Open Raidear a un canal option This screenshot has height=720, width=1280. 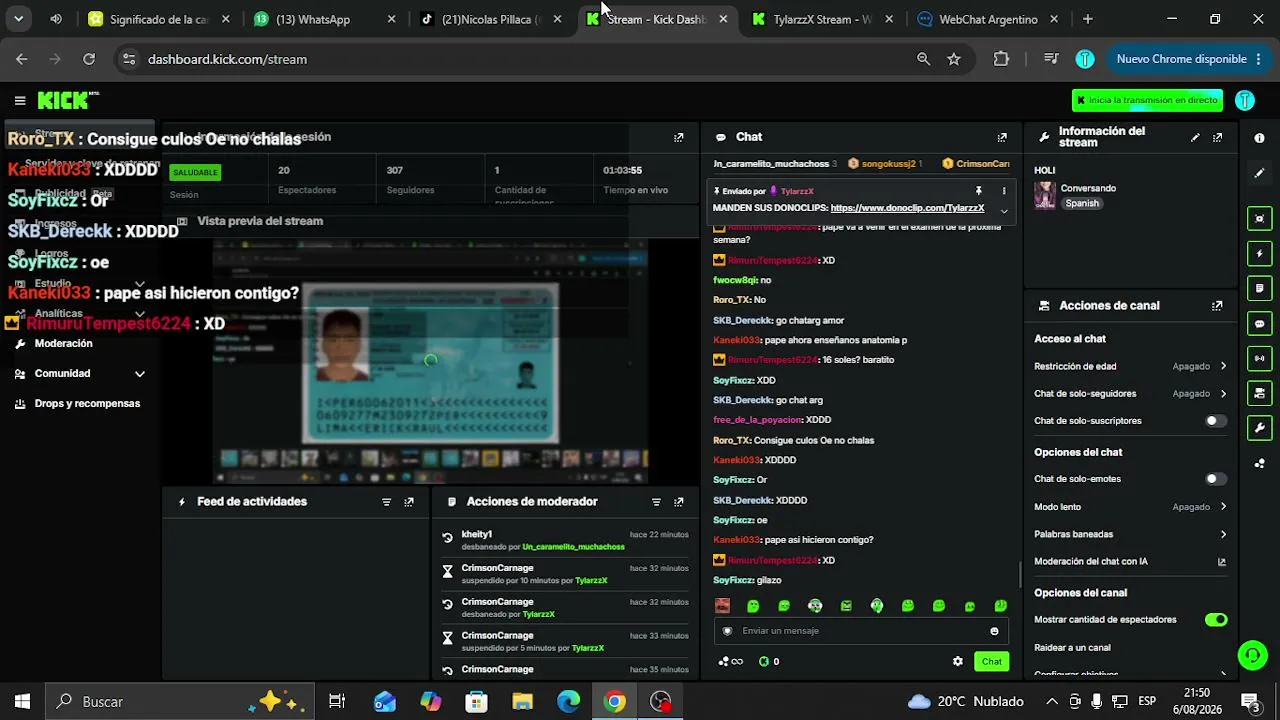tap(1130, 648)
